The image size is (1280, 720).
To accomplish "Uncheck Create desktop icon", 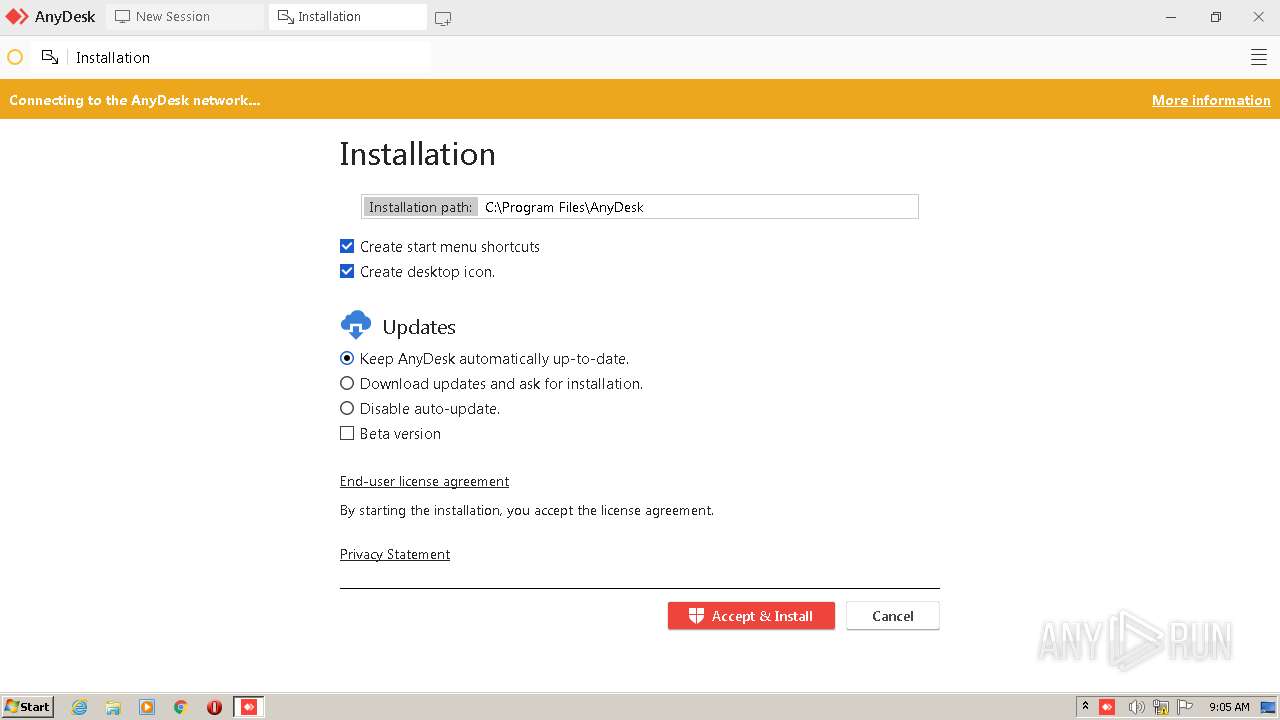I will [x=347, y=271].
